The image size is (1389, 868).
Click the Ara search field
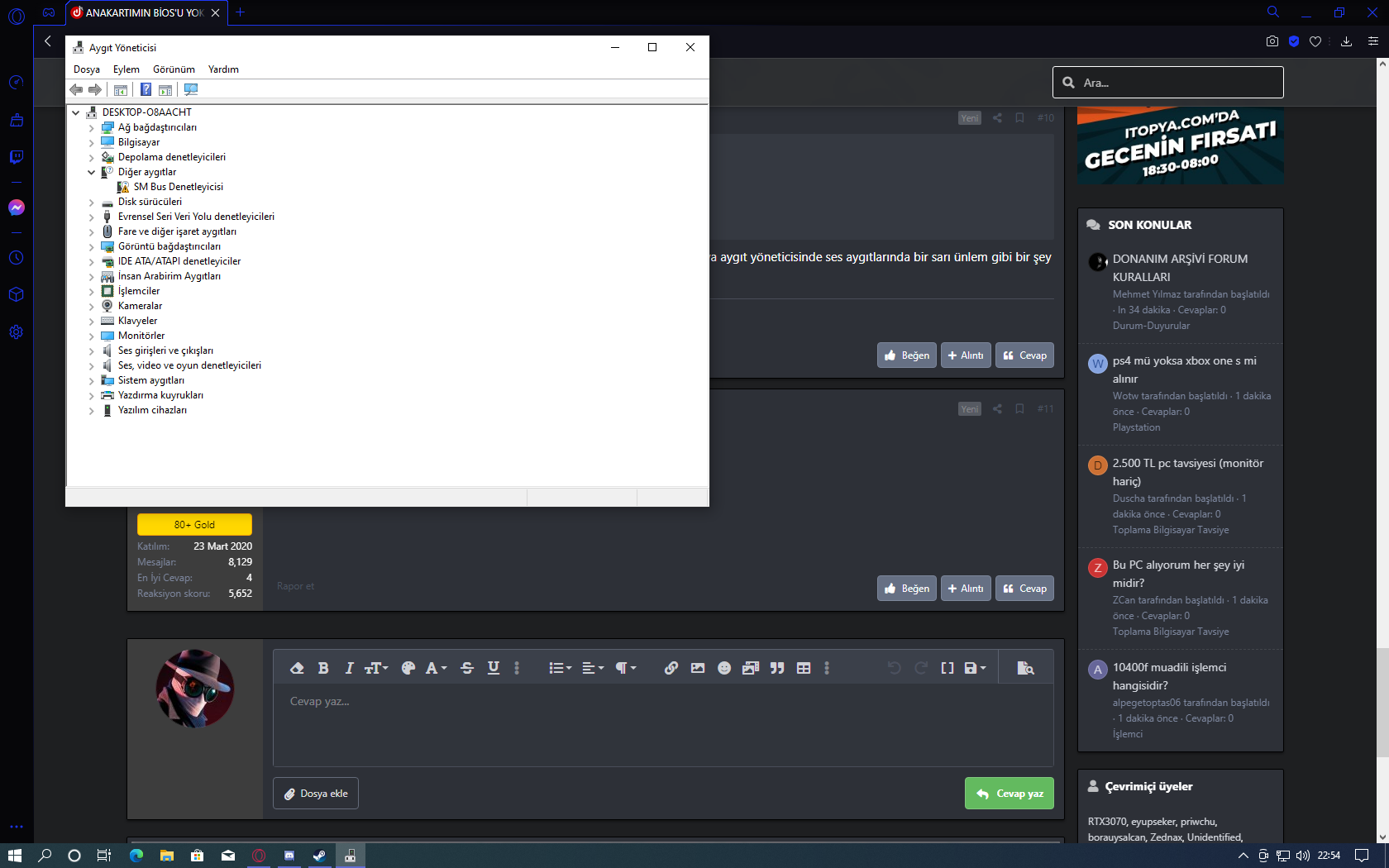click(1167, 83)
